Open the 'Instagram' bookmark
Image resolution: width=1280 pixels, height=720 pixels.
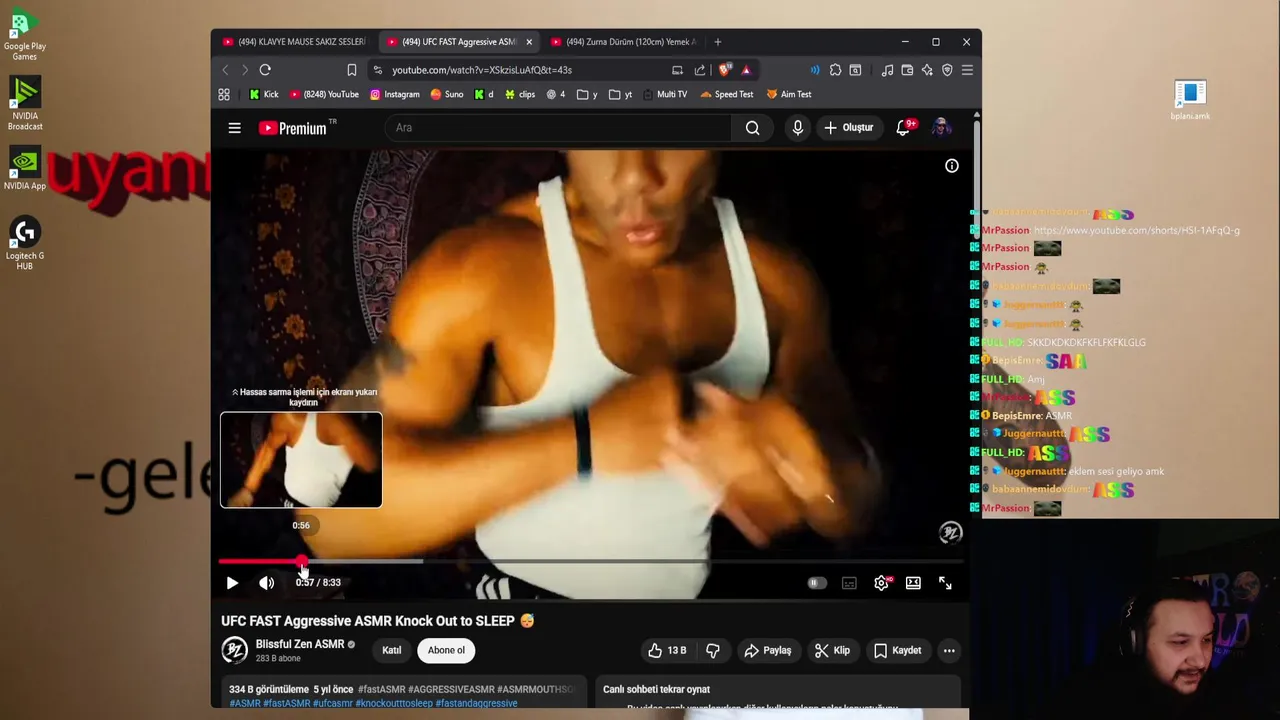coord(395,94)
